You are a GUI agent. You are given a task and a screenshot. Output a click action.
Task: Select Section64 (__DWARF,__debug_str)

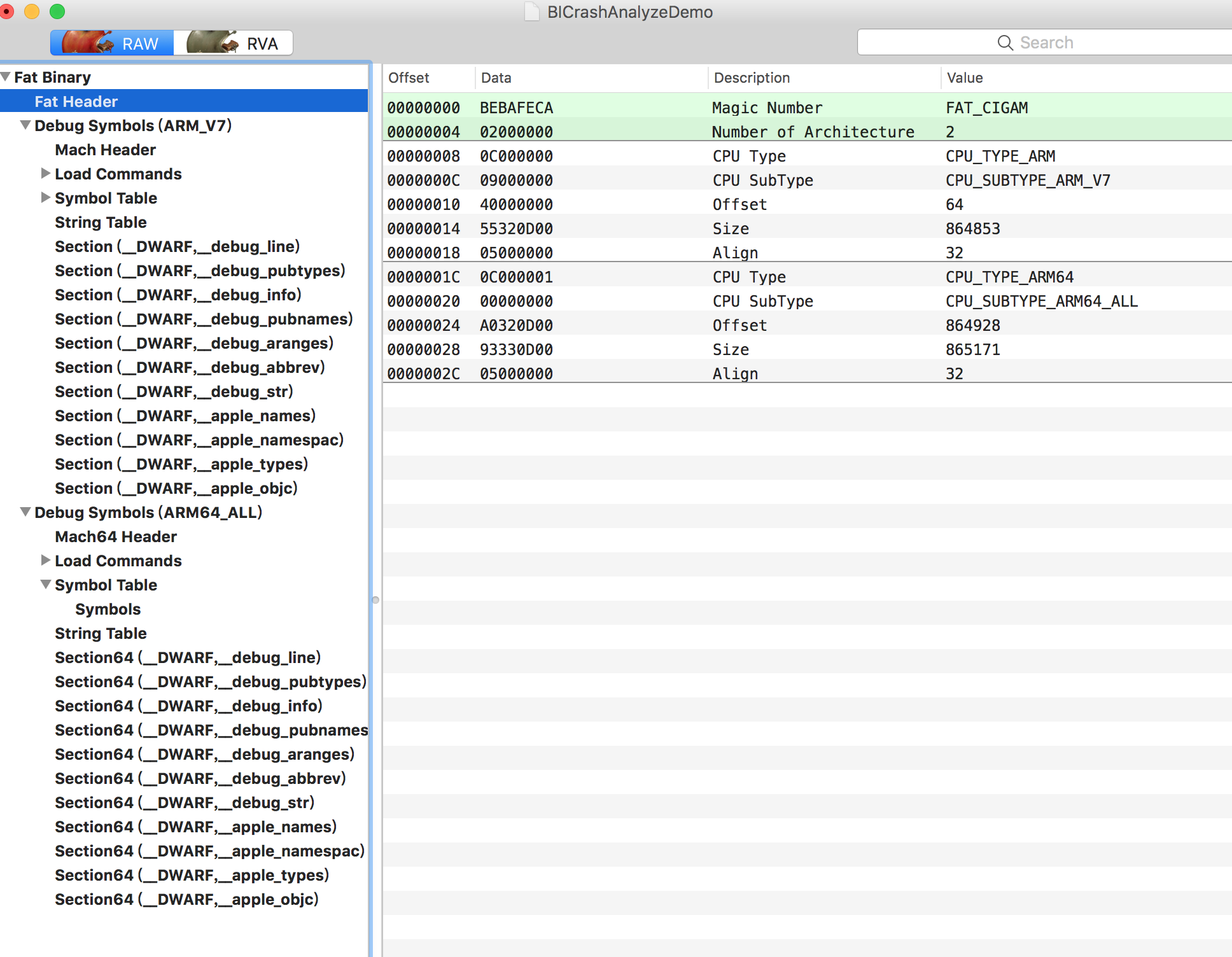pos(185,802)
